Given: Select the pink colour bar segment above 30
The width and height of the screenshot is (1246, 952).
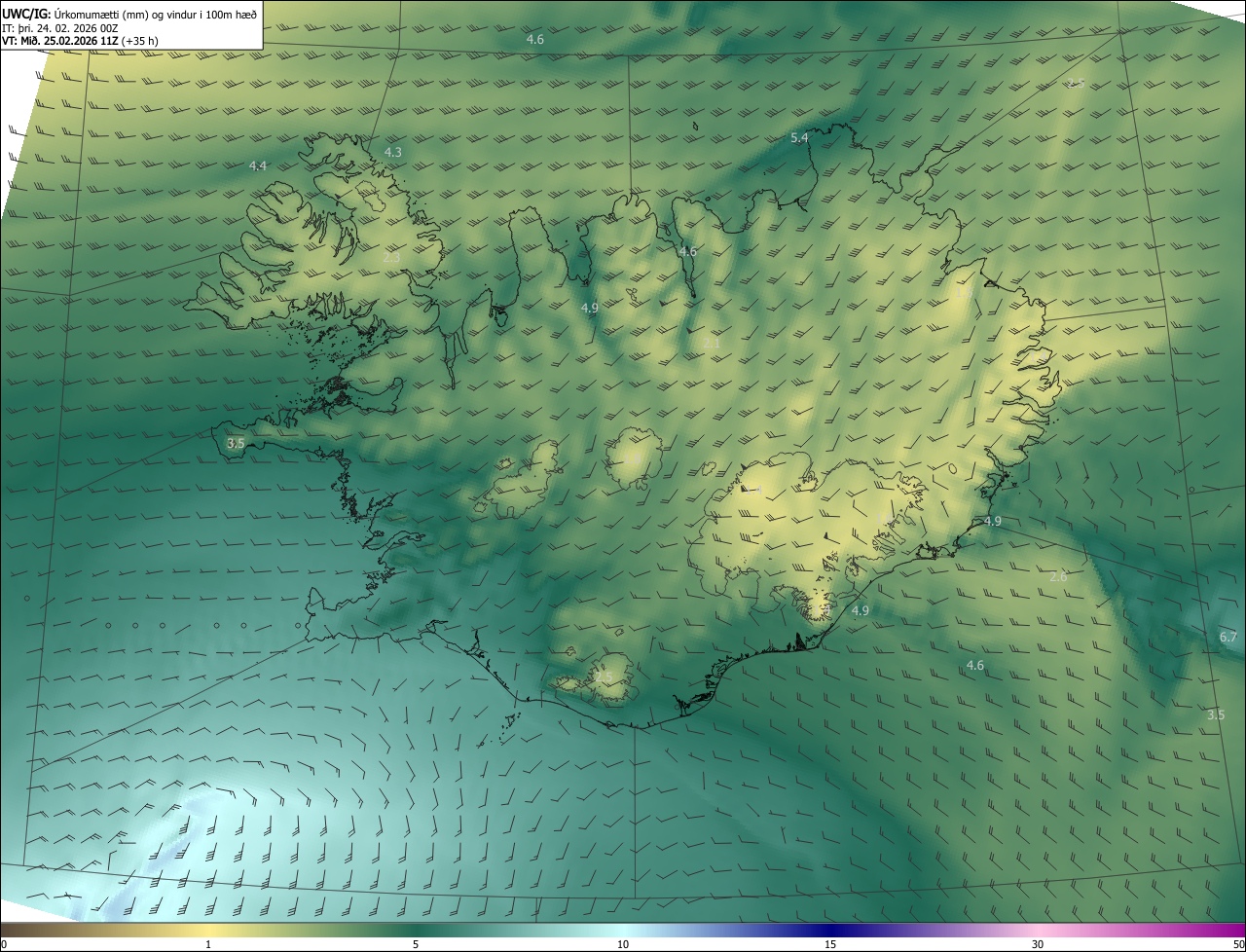Looking at the screenshot, I should click(x=1038, y=930).
